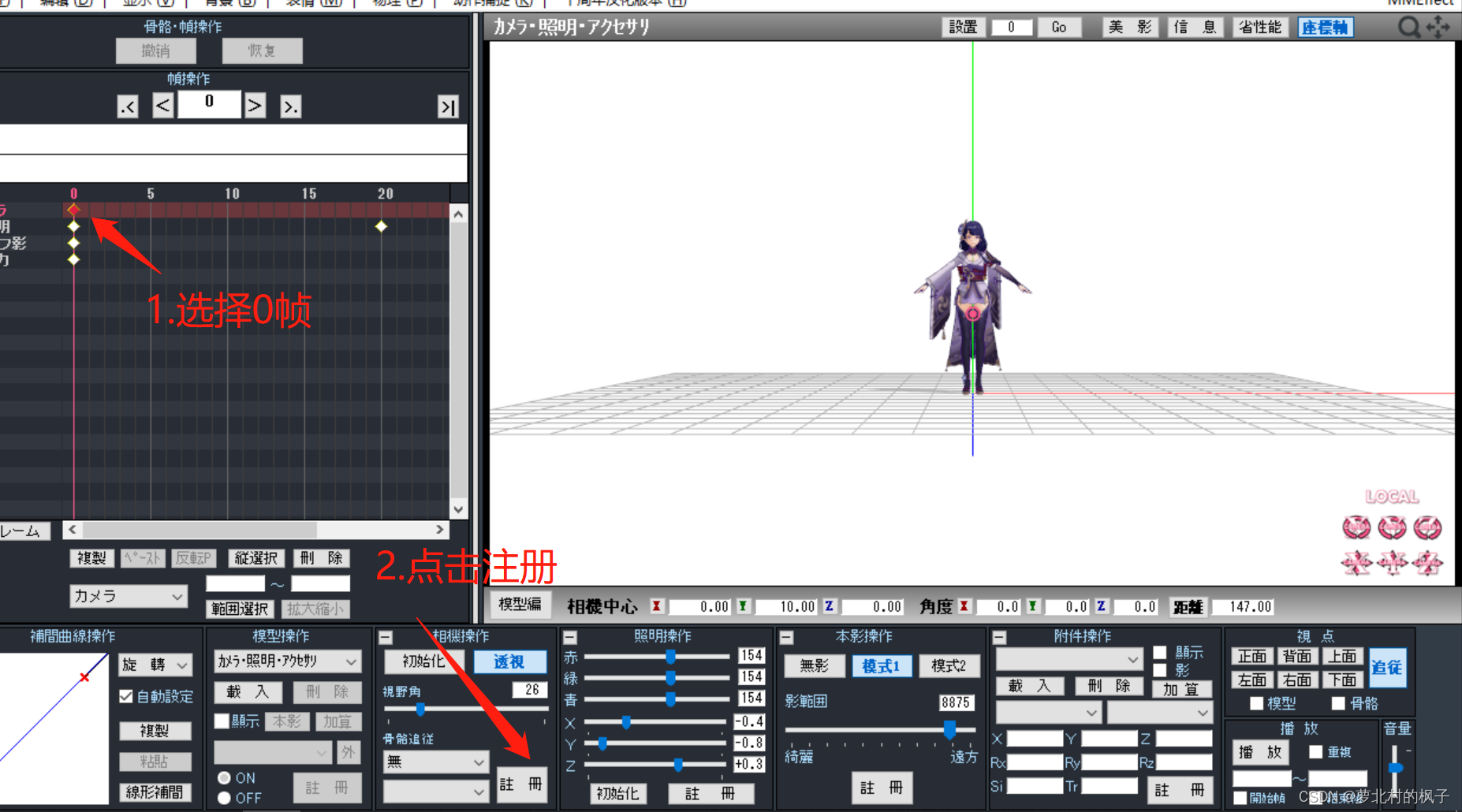Adjust the 音量 volume slider

[x=1395, y=767]
